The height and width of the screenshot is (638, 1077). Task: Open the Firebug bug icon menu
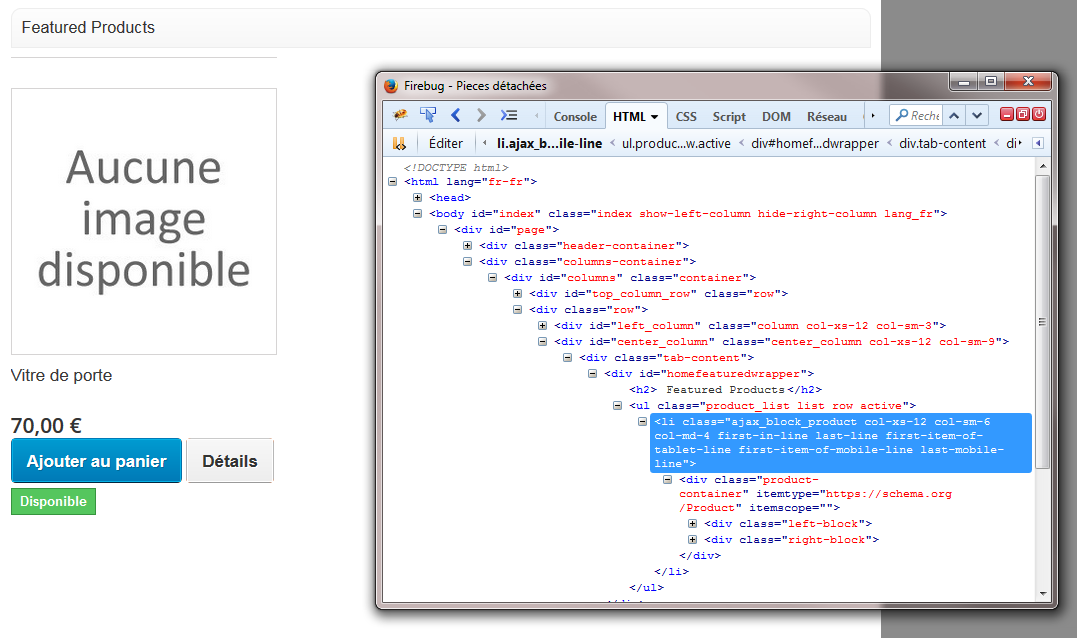400,115
